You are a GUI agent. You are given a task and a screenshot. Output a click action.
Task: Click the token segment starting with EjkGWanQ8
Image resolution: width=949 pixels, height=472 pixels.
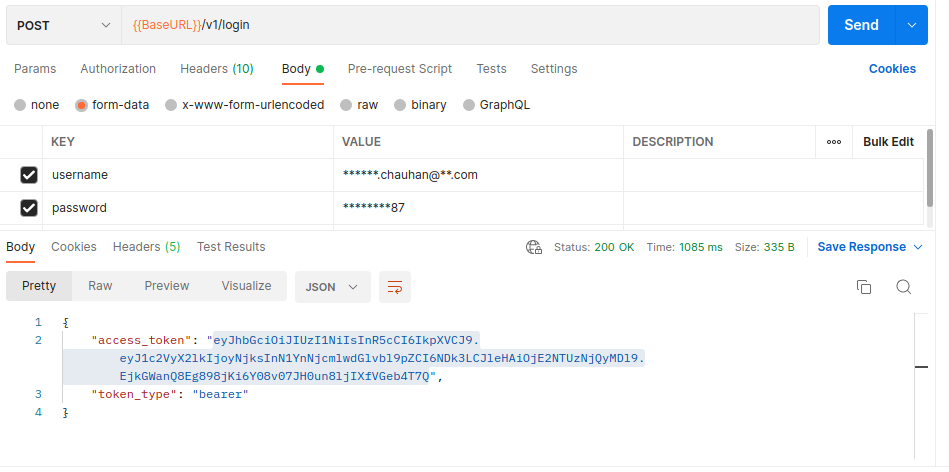point(274,376)
